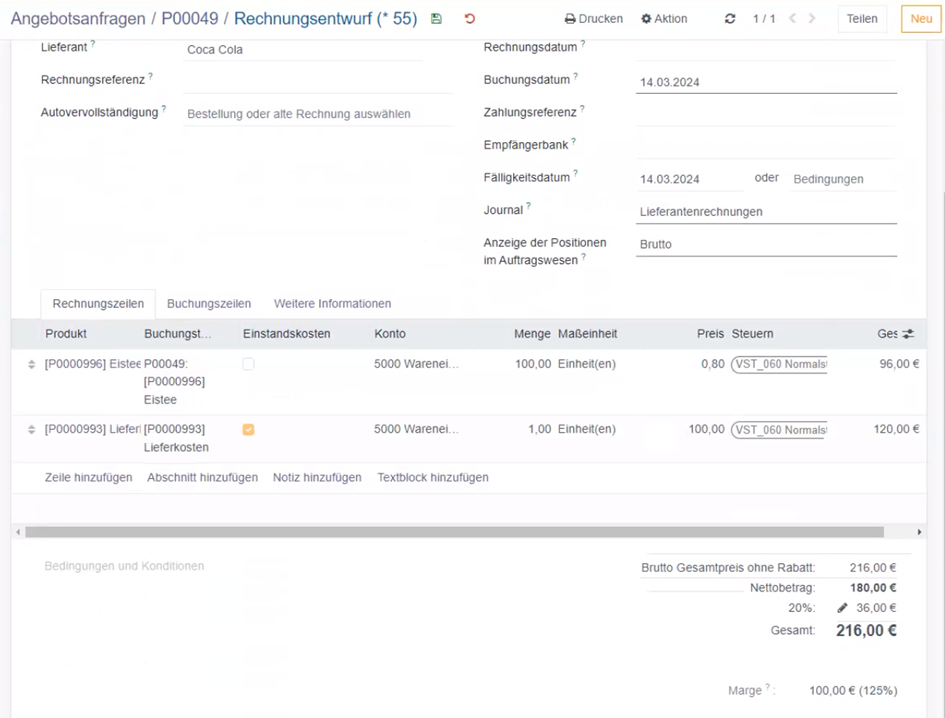Screen dimensions: 945x718
Task: Uncheck Einstandskosten for Lieferkosten line
Action: coord(248,430)
